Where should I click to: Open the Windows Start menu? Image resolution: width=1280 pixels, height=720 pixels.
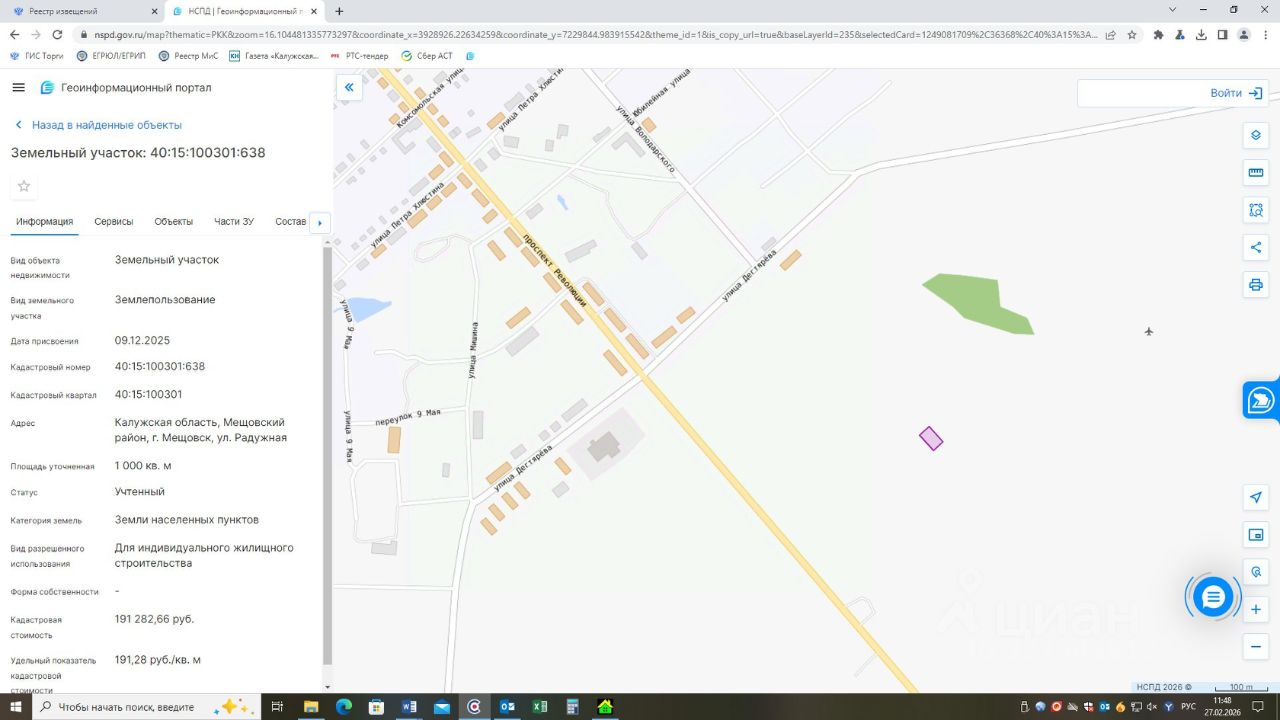point(15,707)
